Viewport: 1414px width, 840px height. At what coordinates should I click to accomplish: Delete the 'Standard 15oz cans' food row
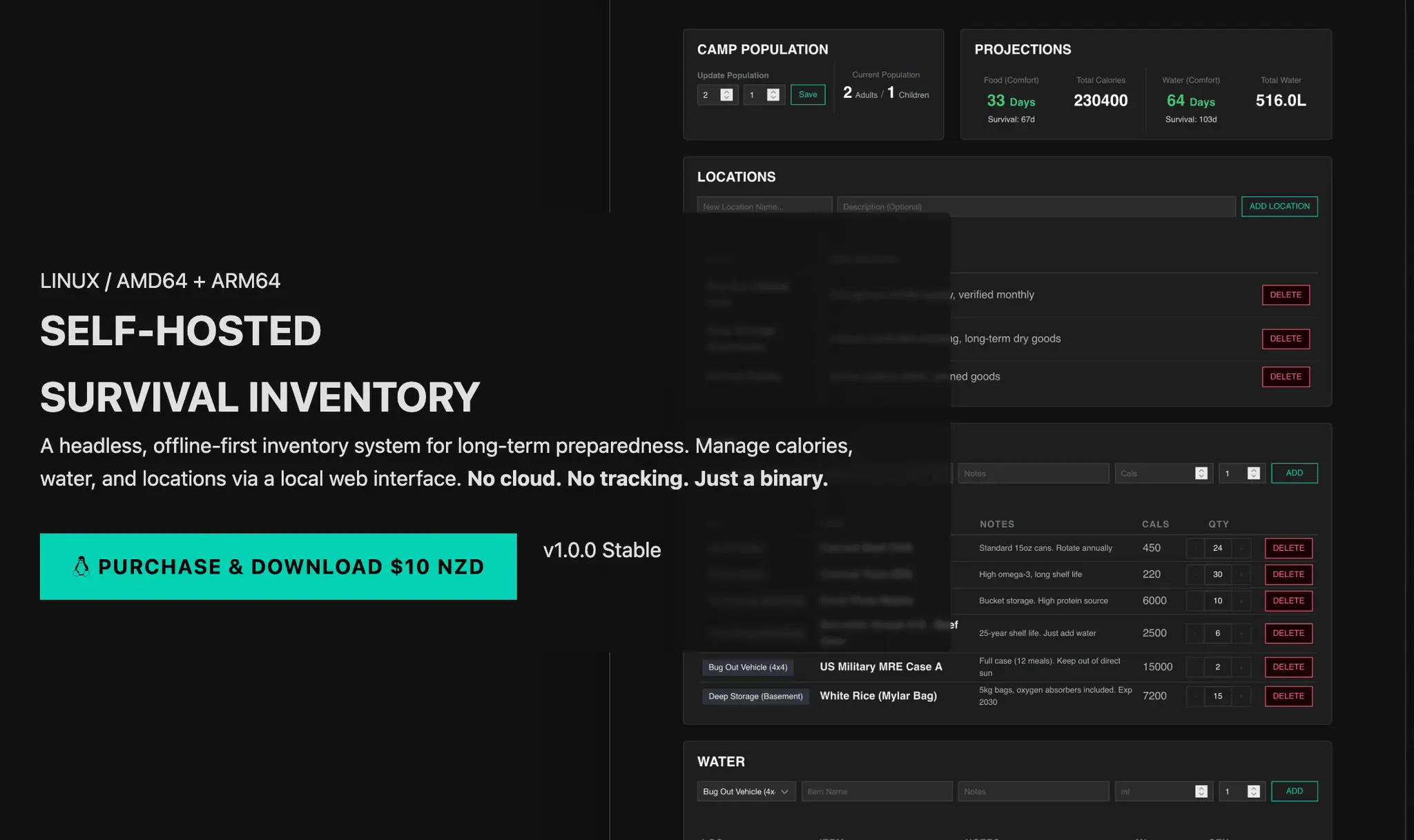(1288, 548)
